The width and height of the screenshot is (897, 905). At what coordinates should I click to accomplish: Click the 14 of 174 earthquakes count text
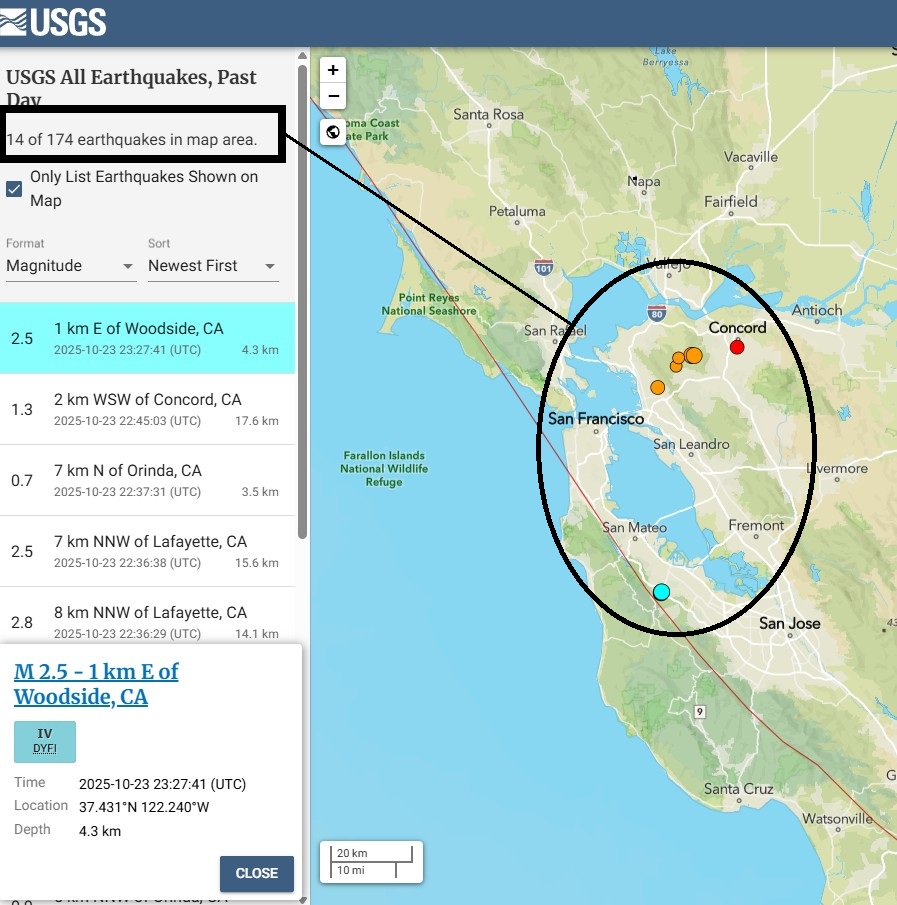[x=132, y=140]
